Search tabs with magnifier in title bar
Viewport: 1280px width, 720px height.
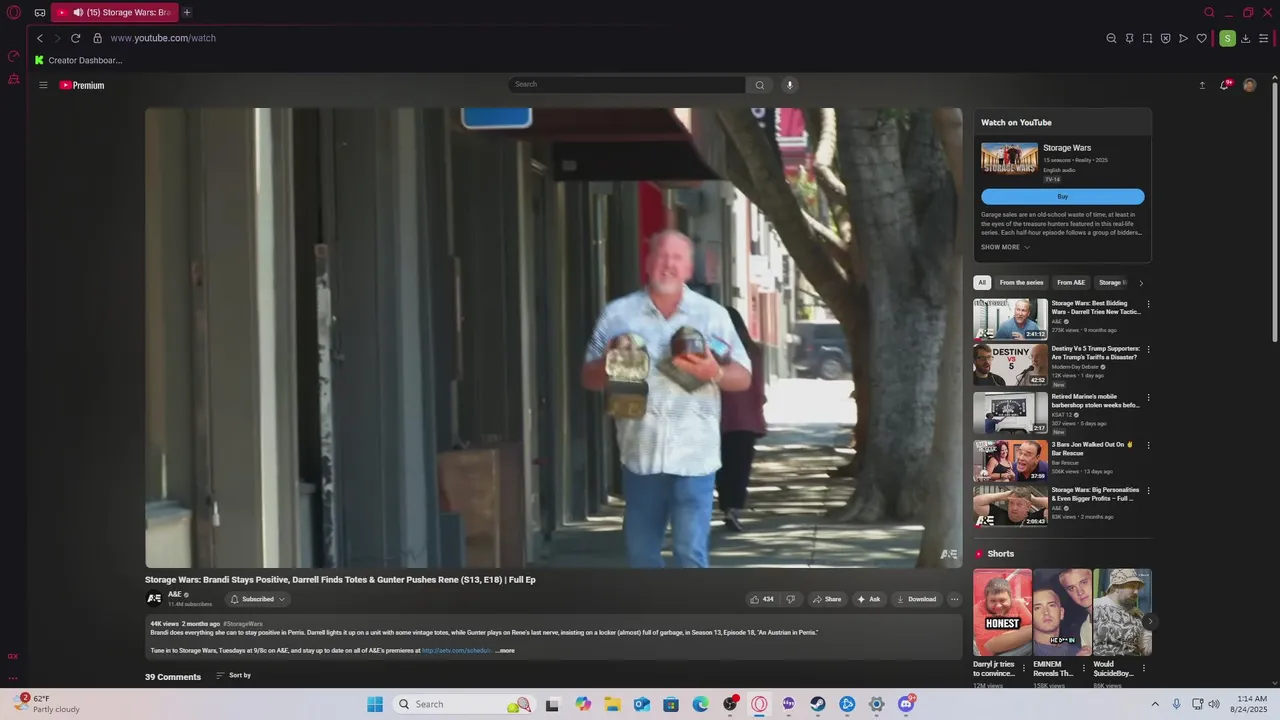(x=1209, y=13)
